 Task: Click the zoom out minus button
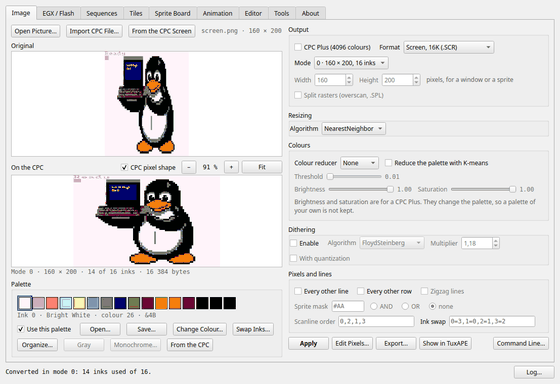coord(189,167)
